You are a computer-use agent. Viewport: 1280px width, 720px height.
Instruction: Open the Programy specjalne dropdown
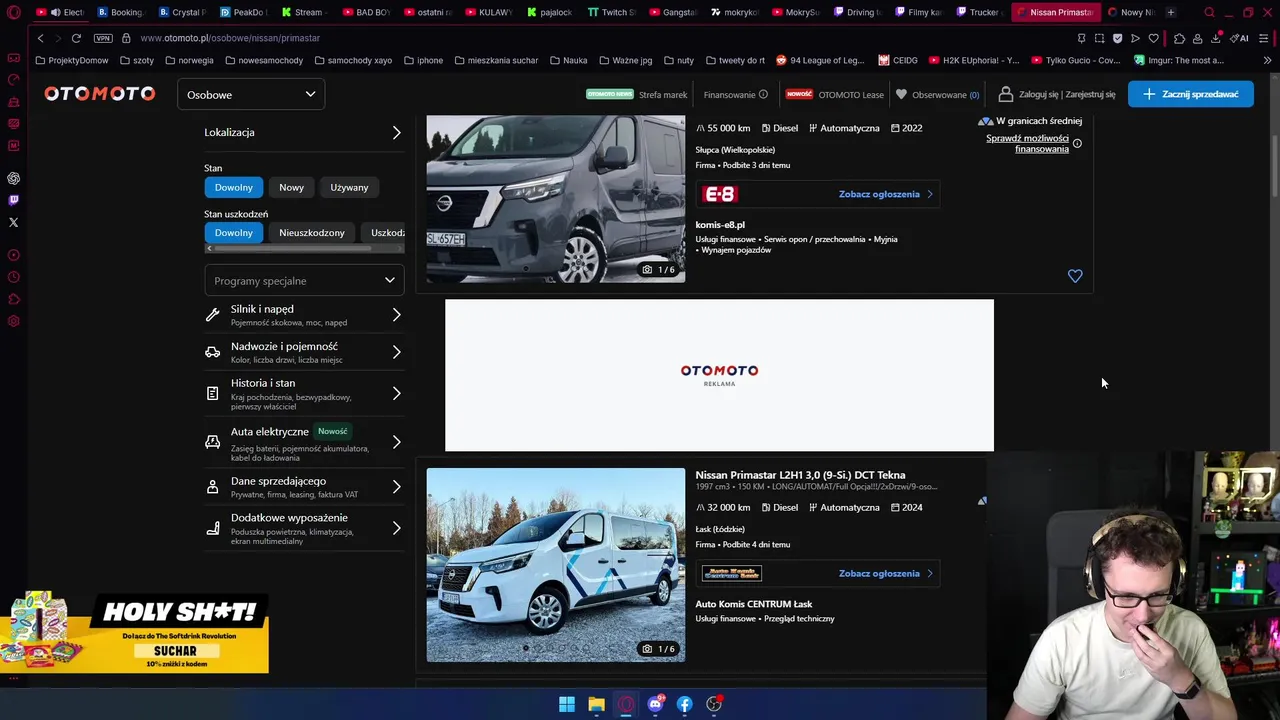click(x=304, y=280)
